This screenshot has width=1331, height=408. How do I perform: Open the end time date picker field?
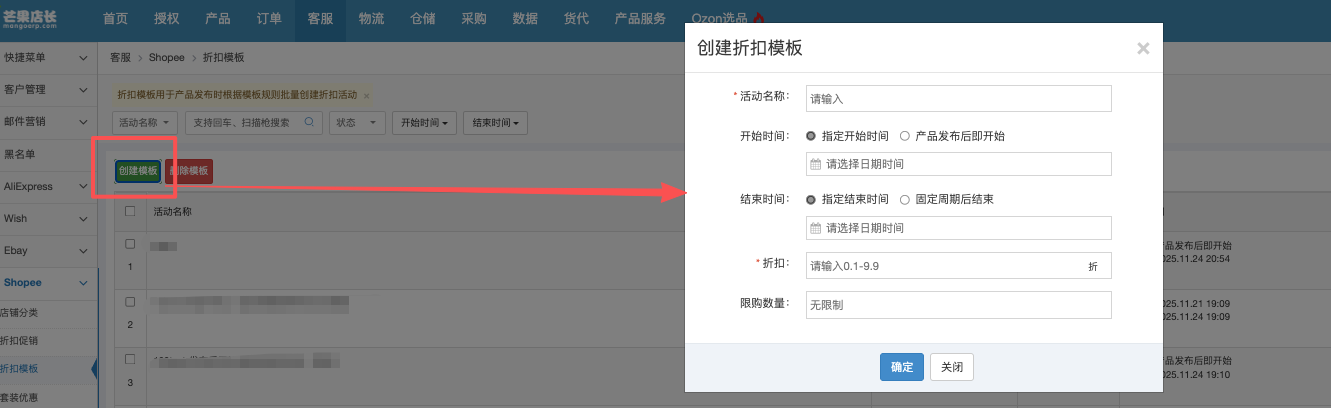(x=959, y=228)
